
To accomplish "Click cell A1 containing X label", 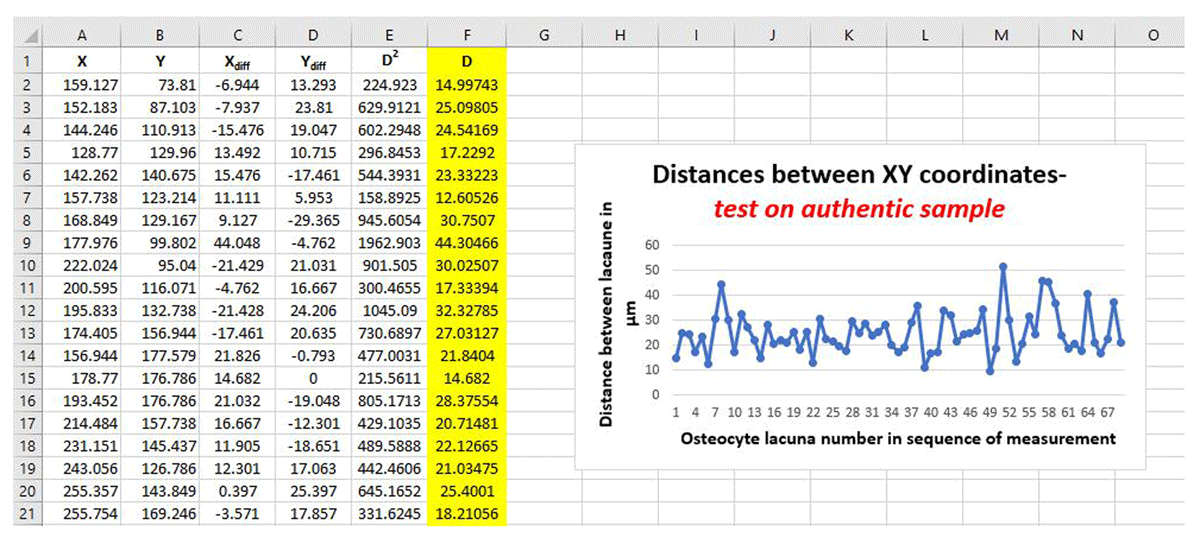I will [x=83, y=61].
